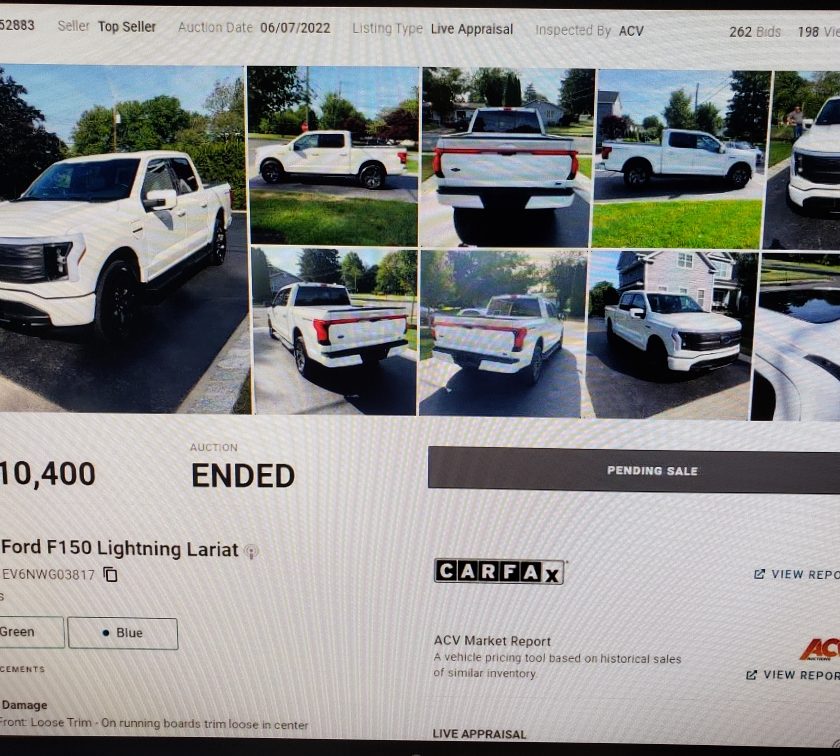Click the Ford F150 Lightning Lariat title
This screenshot has width=840, height=756.
(119, 548)
